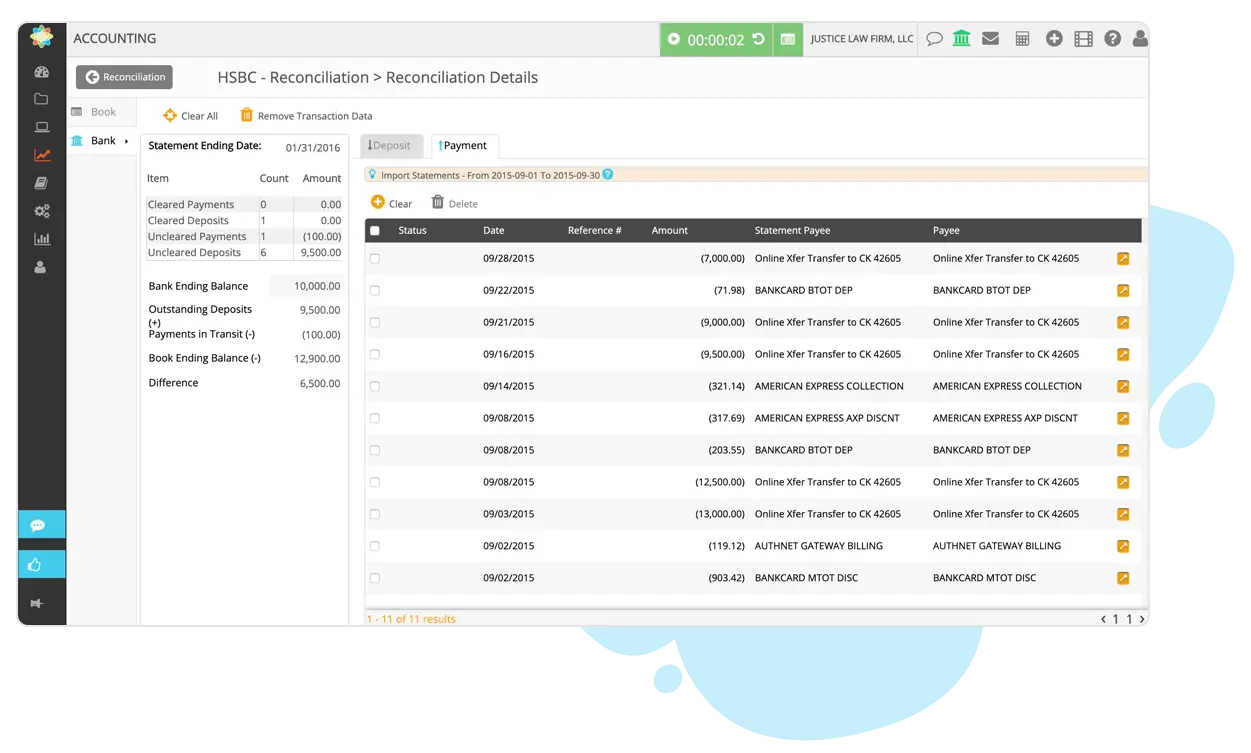Open the calculator icon in top bar

(x=1022, y=39)
